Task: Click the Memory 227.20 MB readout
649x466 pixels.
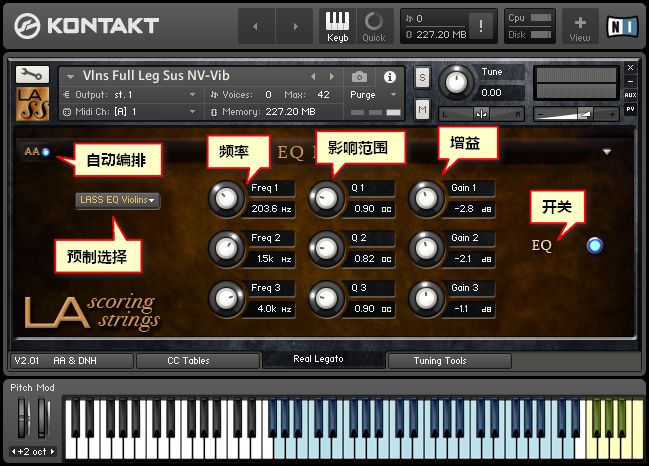Action: tap(290, 112)
